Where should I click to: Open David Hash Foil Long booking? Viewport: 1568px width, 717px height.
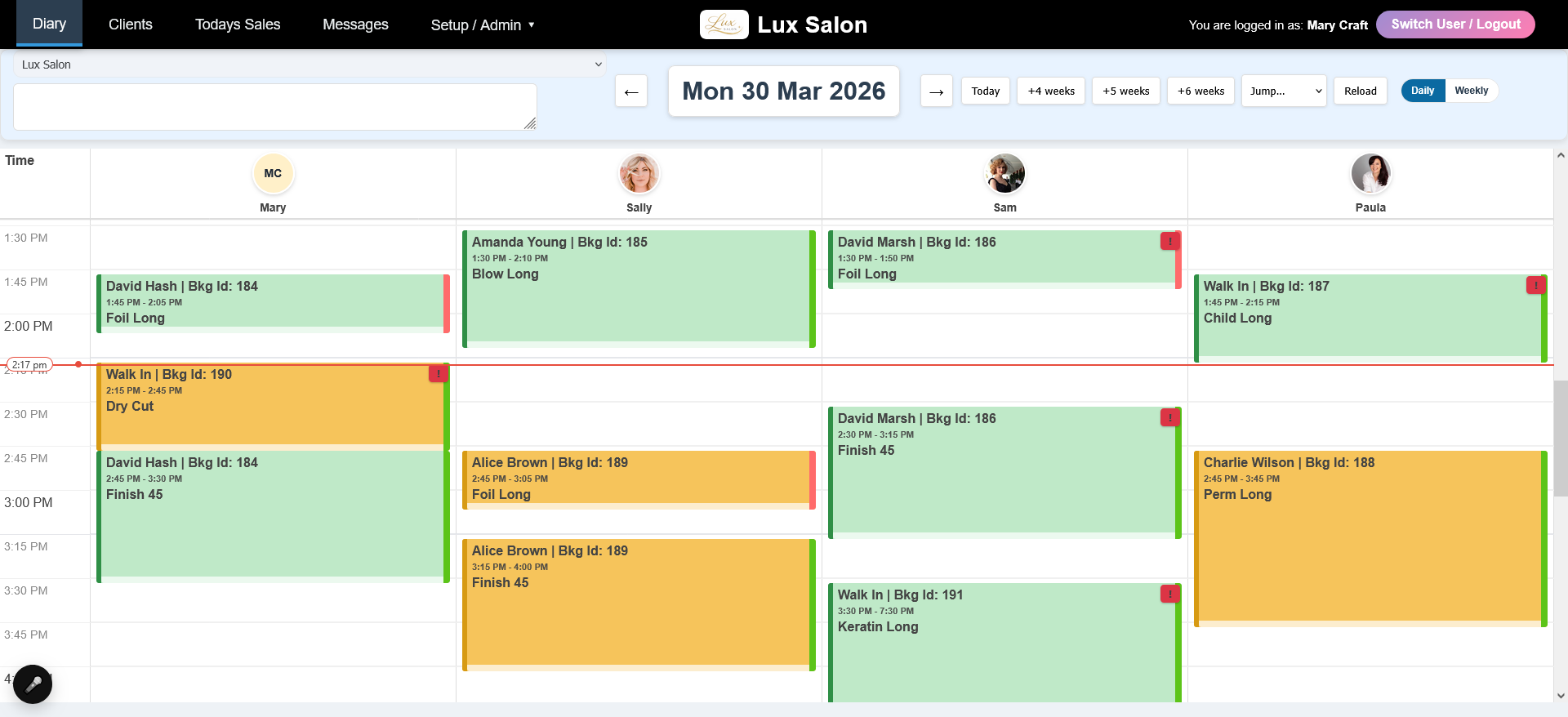click(273, 304)
